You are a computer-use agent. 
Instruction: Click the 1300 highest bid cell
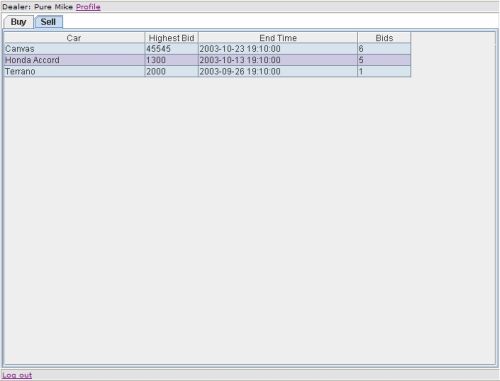click(x=171, y=60)
